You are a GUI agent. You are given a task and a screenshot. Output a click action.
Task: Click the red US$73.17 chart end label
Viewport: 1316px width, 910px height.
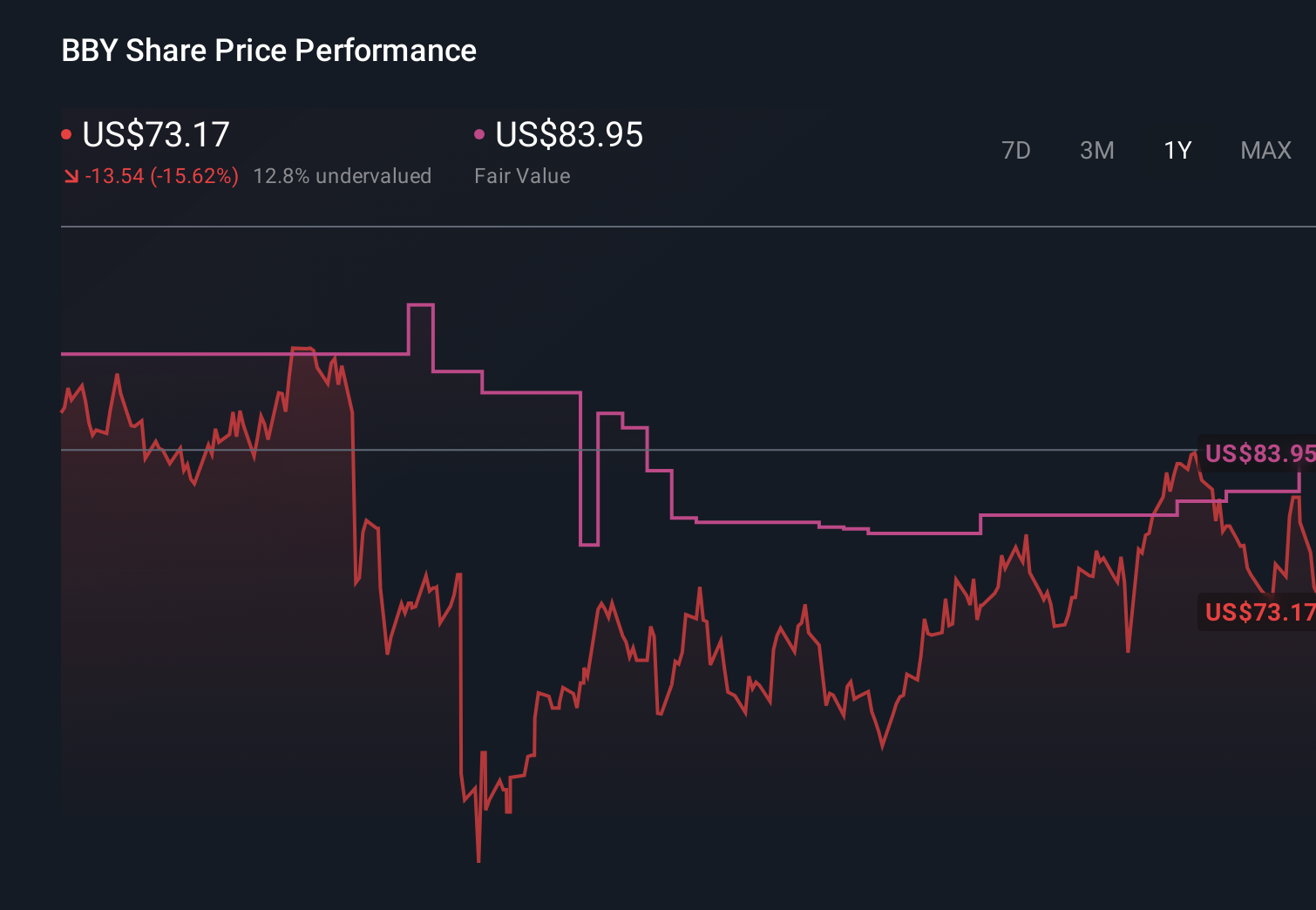[x=1258, y=612]
